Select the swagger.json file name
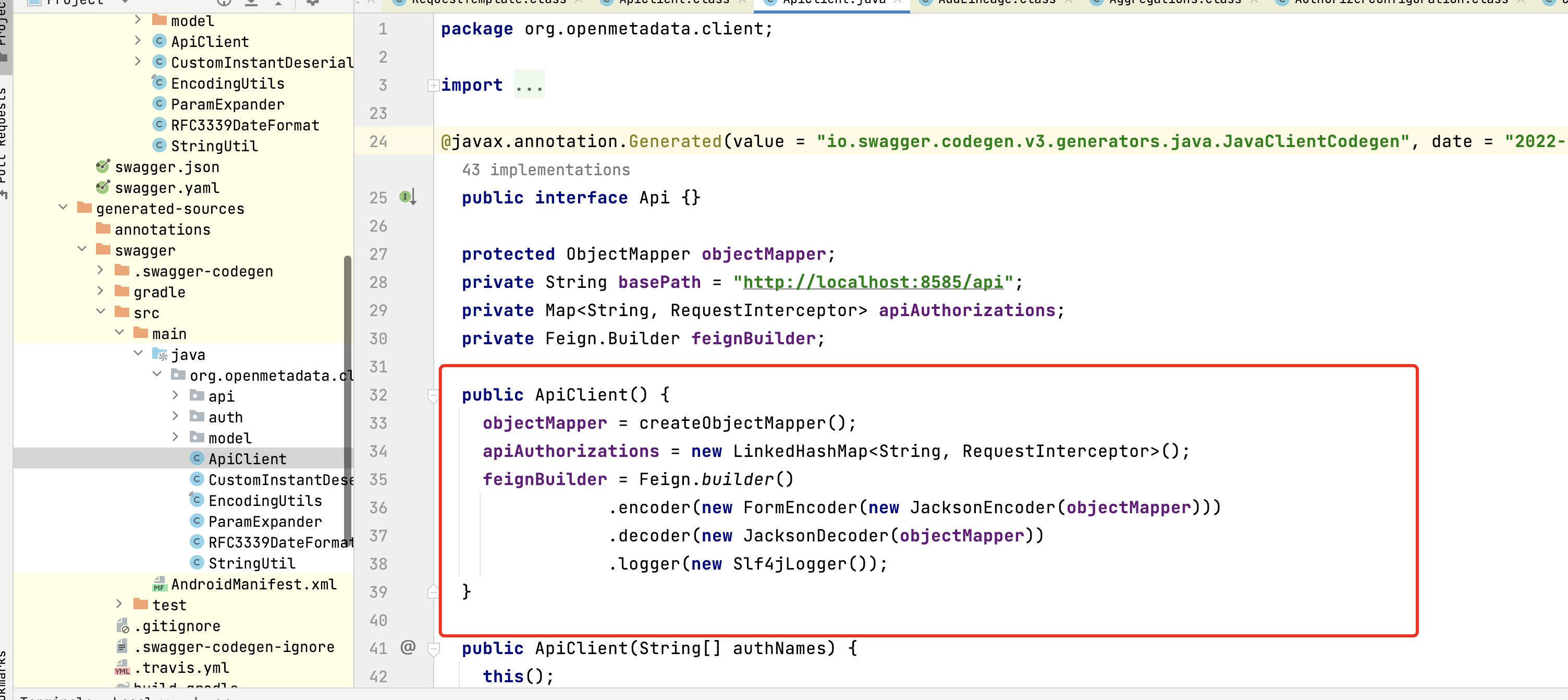Image resolution: width=1568 pixels, height=700 pixels. pyautogui.click(x=167, y=167)
